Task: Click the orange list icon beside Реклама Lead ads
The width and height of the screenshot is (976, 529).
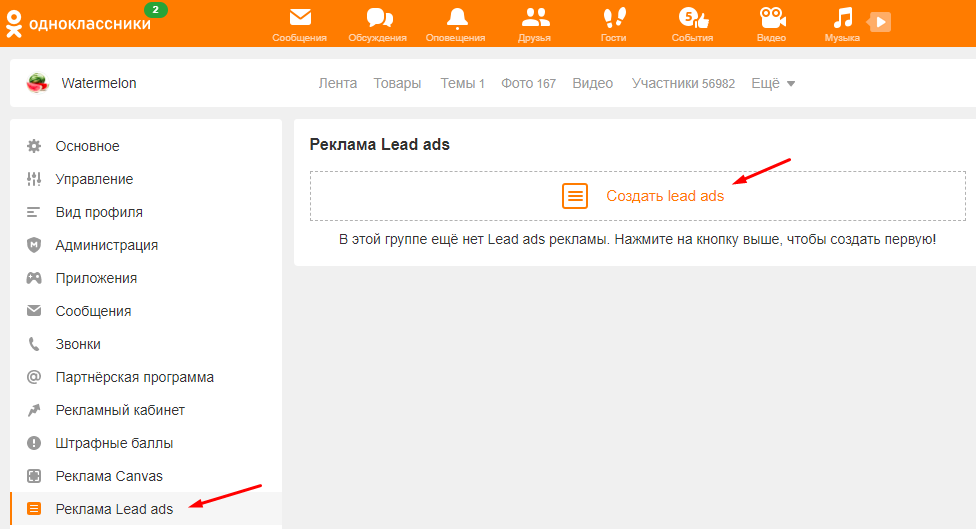Action: [x=34, y=509]
